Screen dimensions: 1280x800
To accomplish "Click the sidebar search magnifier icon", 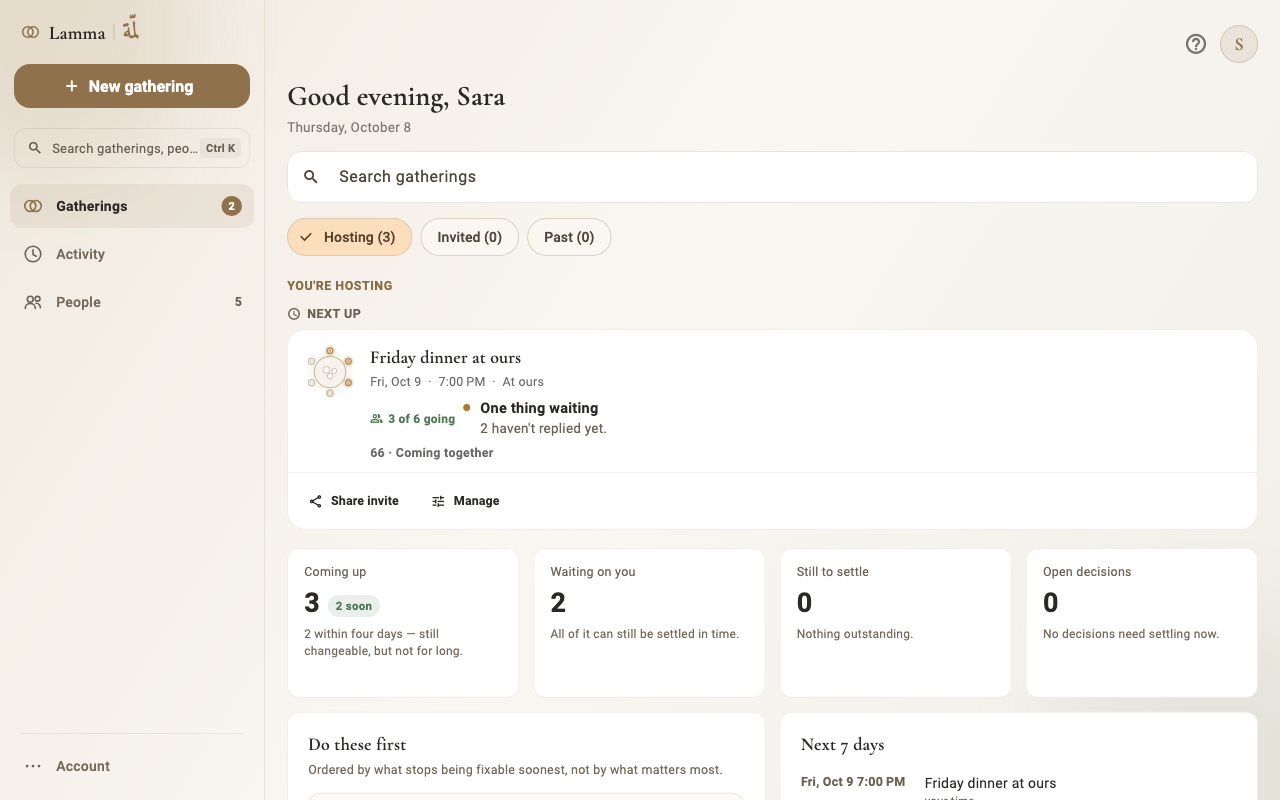I will coord(34,148).
